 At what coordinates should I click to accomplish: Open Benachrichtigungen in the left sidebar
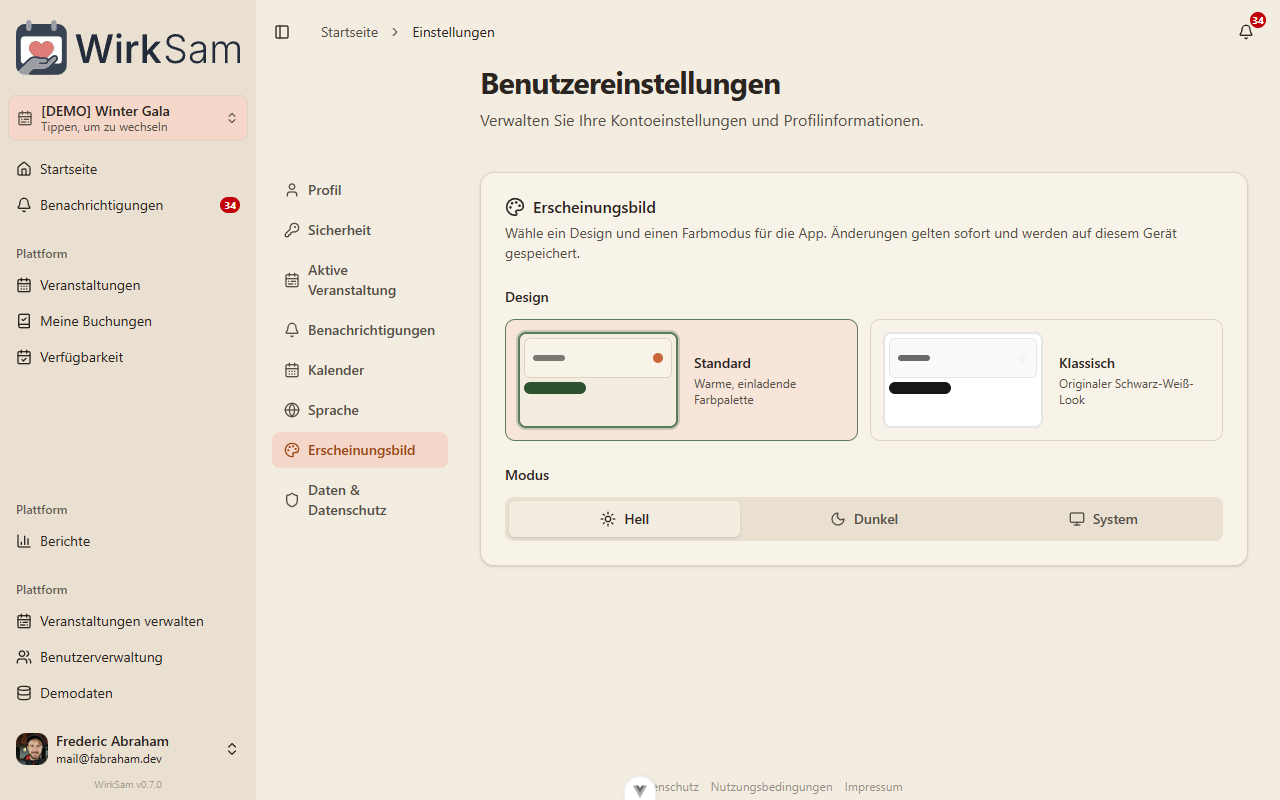click(x=128, y=205)
